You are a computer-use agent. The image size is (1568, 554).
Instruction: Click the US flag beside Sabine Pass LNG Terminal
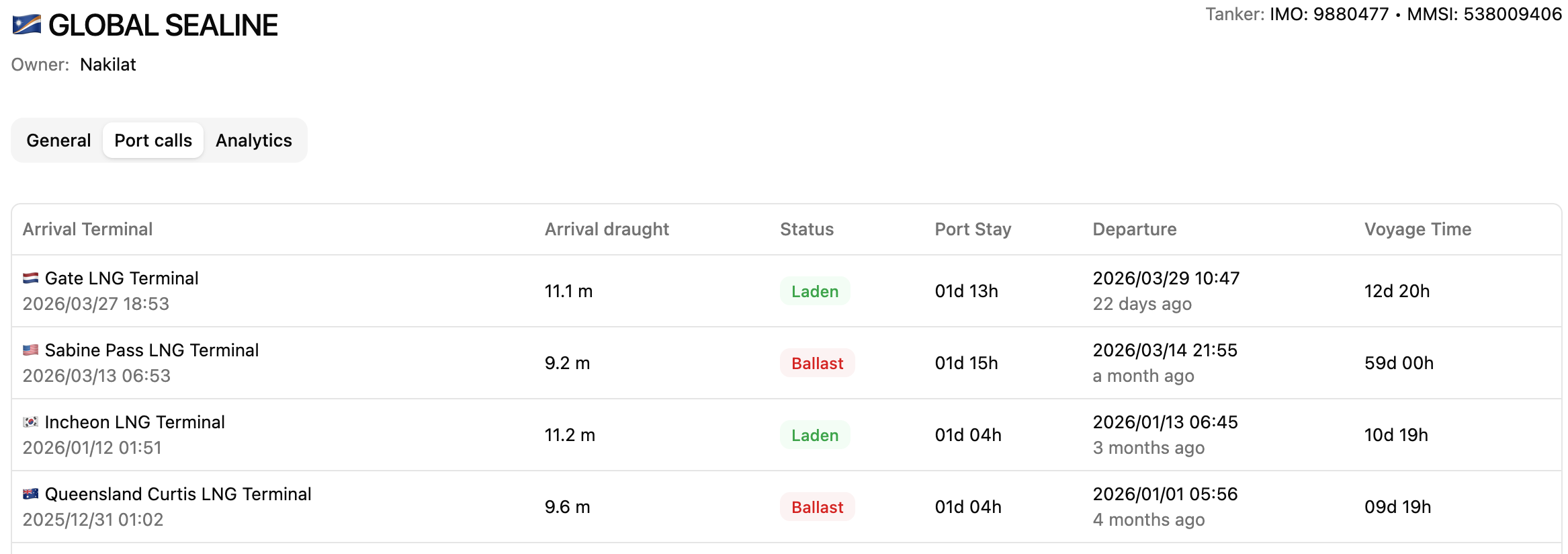30,350
